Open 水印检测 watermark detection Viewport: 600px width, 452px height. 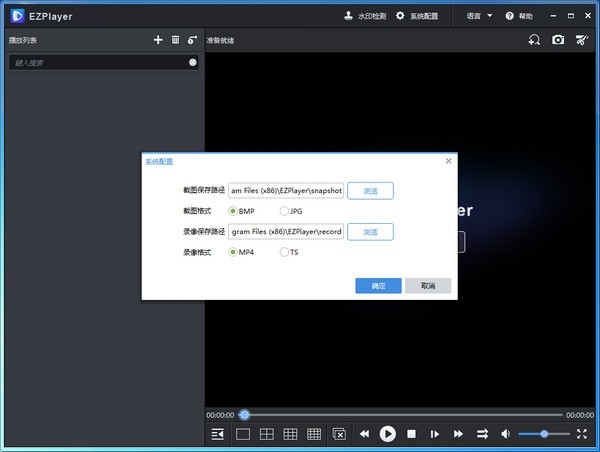point(364,16)
